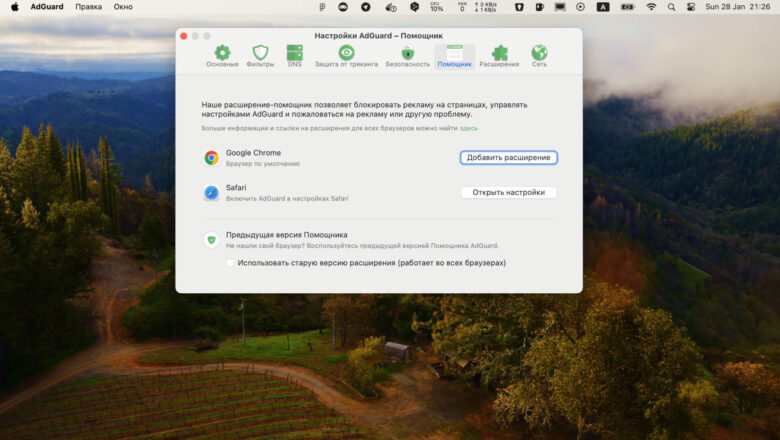This screenshot has width=780, height=440.
Task: Click the shield icon in the menu bar
Action: pos(519,7)
